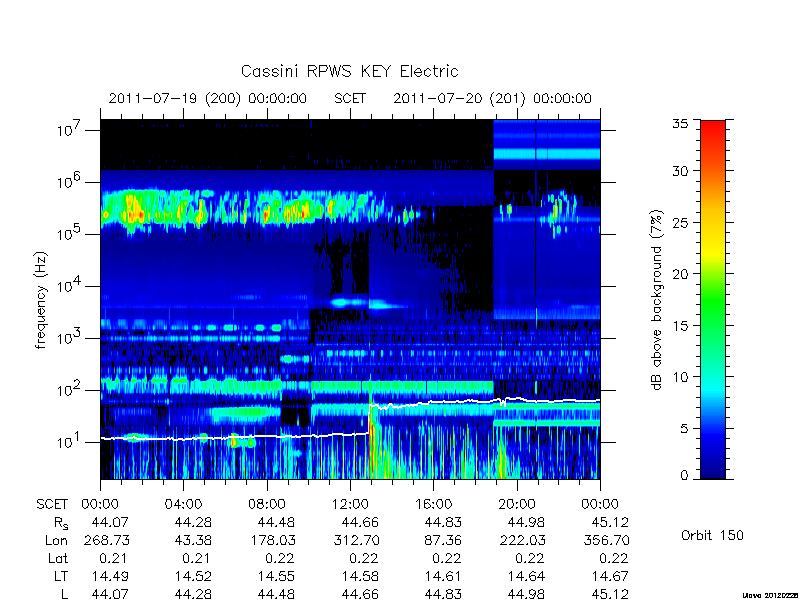
Task: Click the 'Lon' row label
Action: point(57,540)
